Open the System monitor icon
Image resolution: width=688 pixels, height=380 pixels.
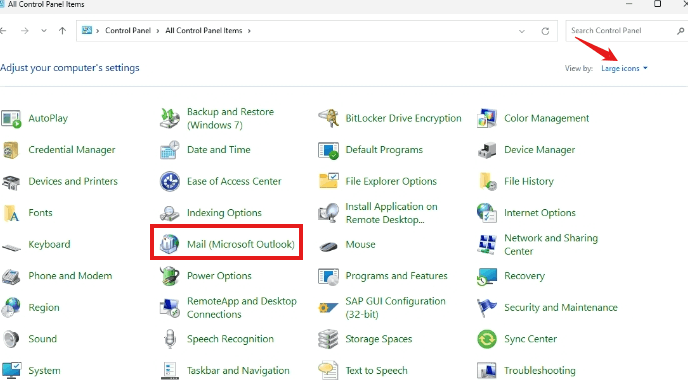pyautogui.click(x=11, y=370)
